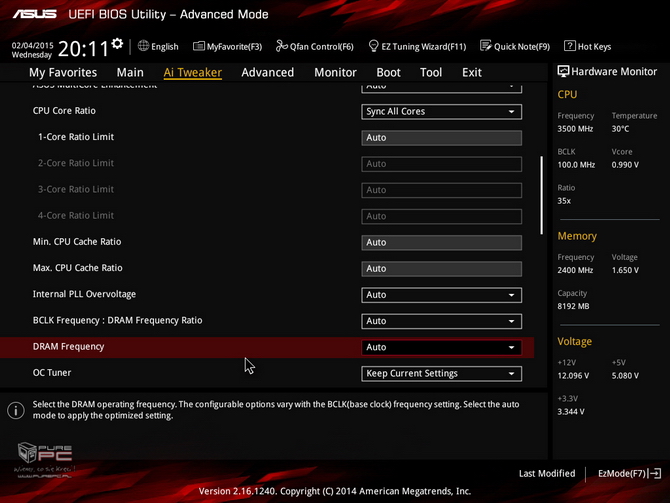Click Vcore 0.990 V value
The width and height of the screenshot is (670, 503).
[625, 165]
